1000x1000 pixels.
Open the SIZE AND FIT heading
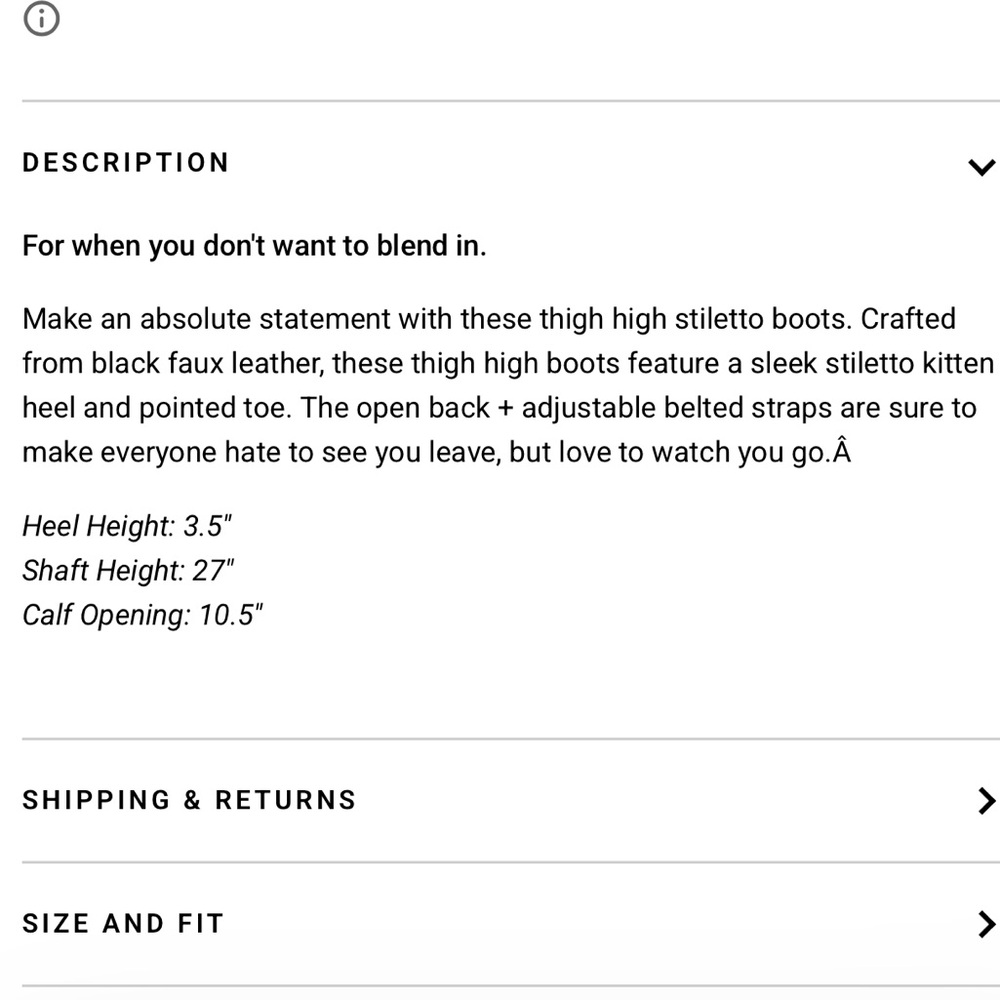(123, 923)
